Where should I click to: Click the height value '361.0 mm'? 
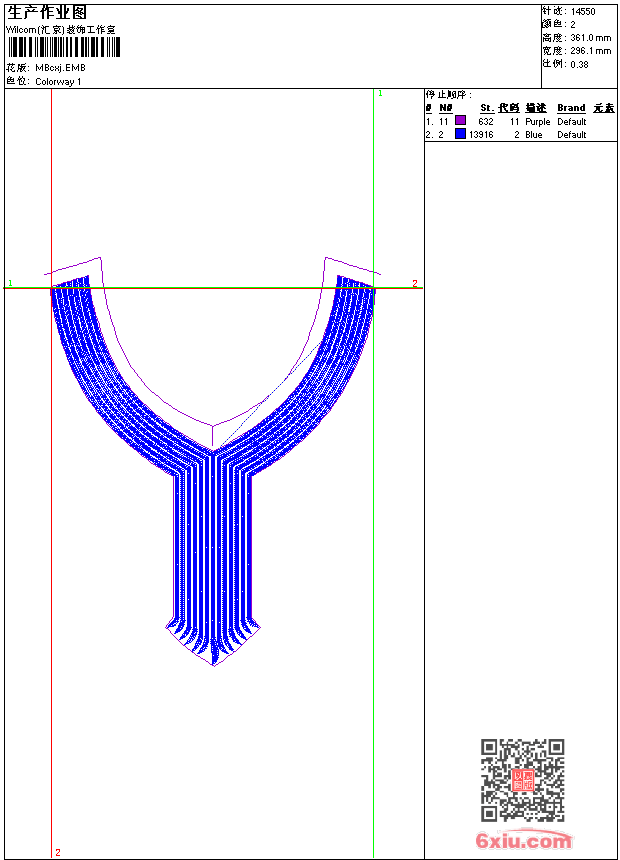point(590,38)
